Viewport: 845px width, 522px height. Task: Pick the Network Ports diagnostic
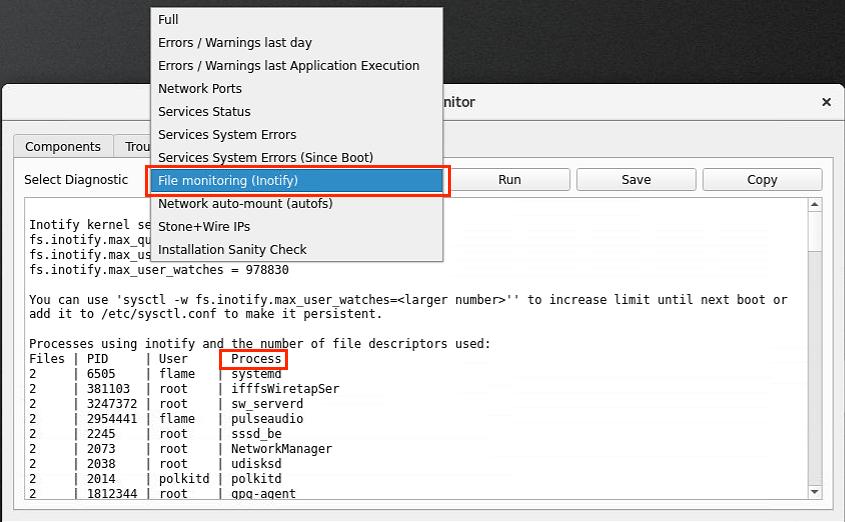pyautogui.click(x=296, y=88)
